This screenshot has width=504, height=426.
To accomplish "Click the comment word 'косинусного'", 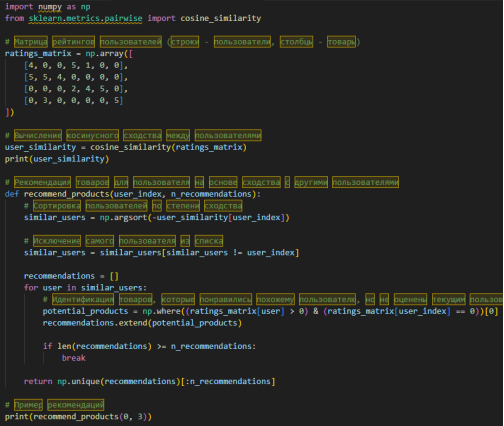I will tap(92, 135).
